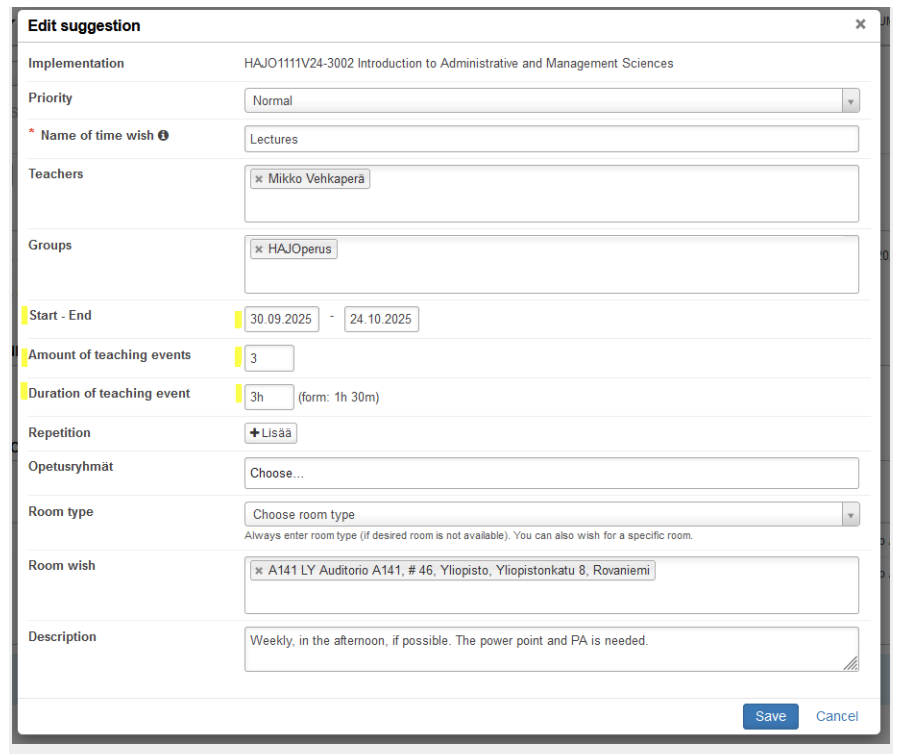Open the Opetusryhmät Choose selector
The height and width of the screenshot is (754, 899).
point(551,473)
